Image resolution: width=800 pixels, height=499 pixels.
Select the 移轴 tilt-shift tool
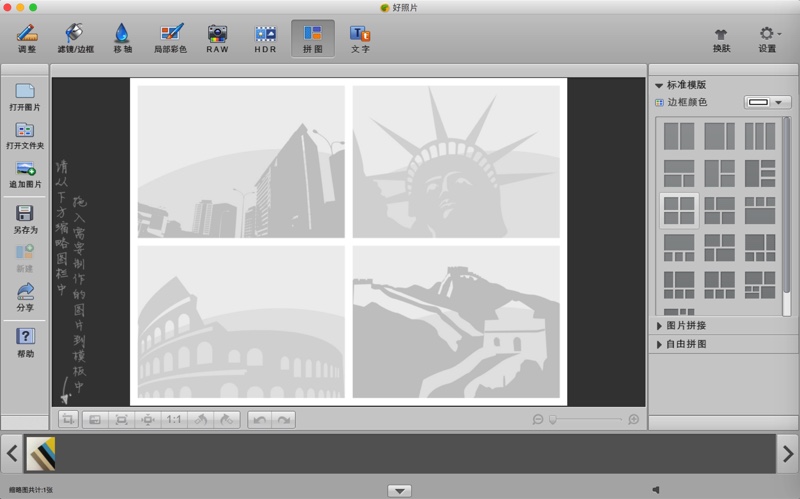pyautogui.click(x=122, y=39)
